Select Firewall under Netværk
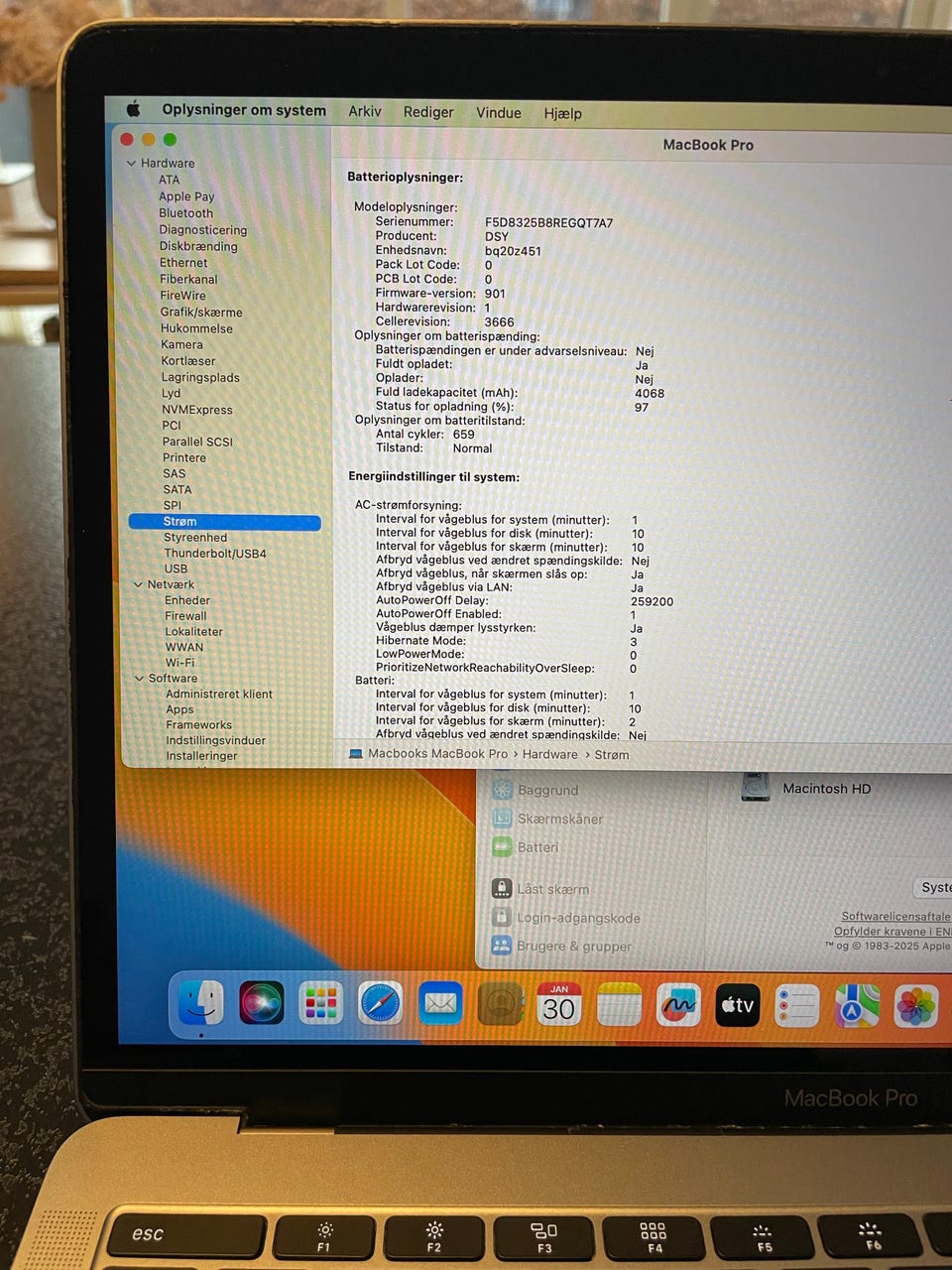952x1270 pixels. [185, 615]
